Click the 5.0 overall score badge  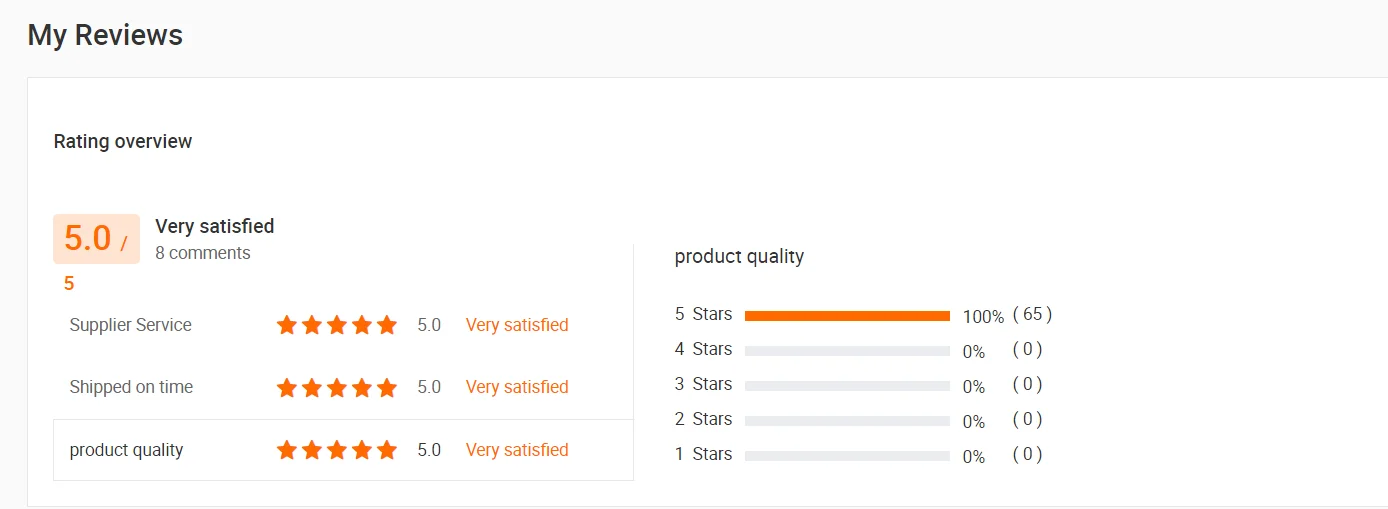coord(96,239)
